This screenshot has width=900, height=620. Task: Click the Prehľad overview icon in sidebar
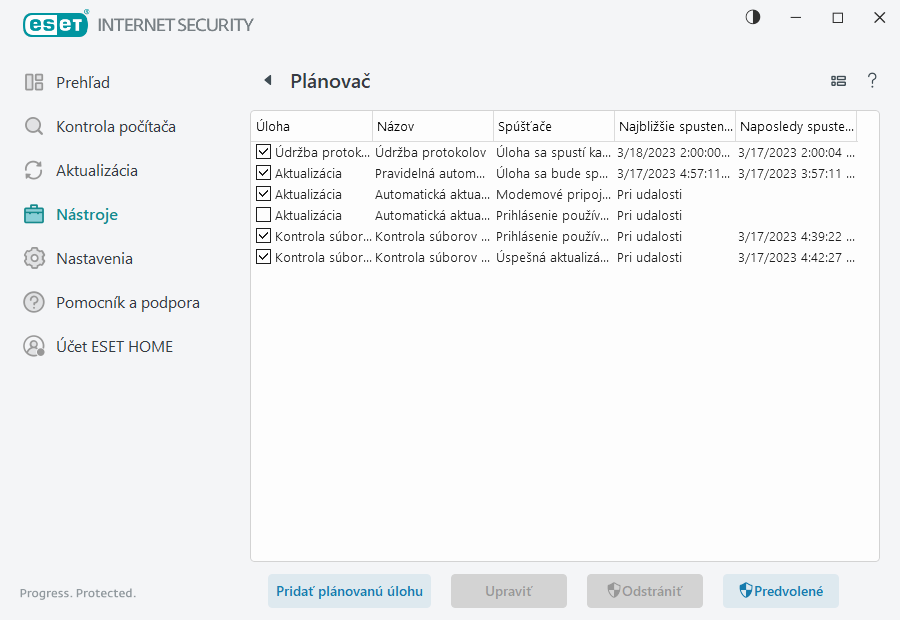[x=34, y=83]
